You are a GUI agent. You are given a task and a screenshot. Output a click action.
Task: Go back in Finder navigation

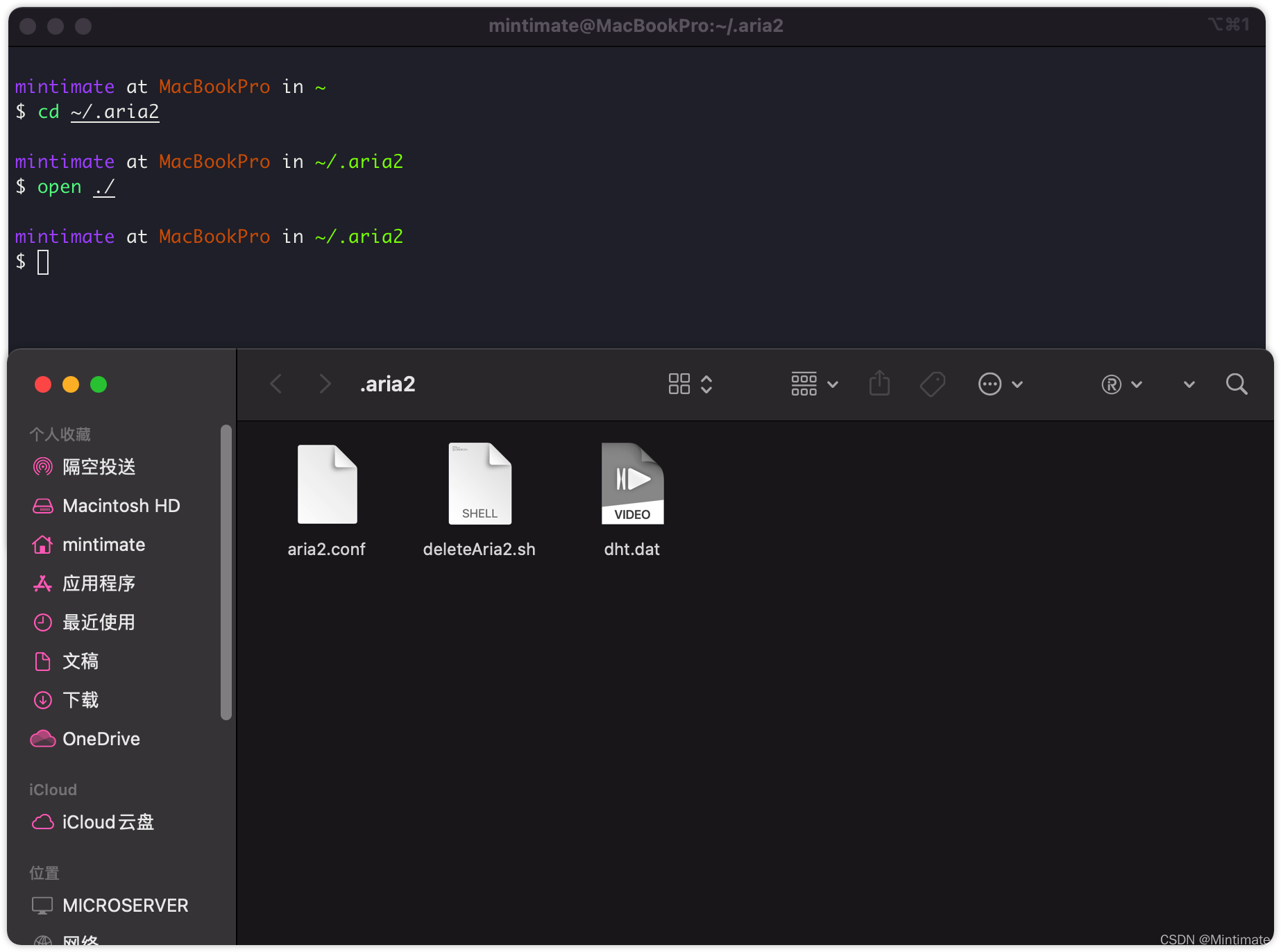click(276, 384)
